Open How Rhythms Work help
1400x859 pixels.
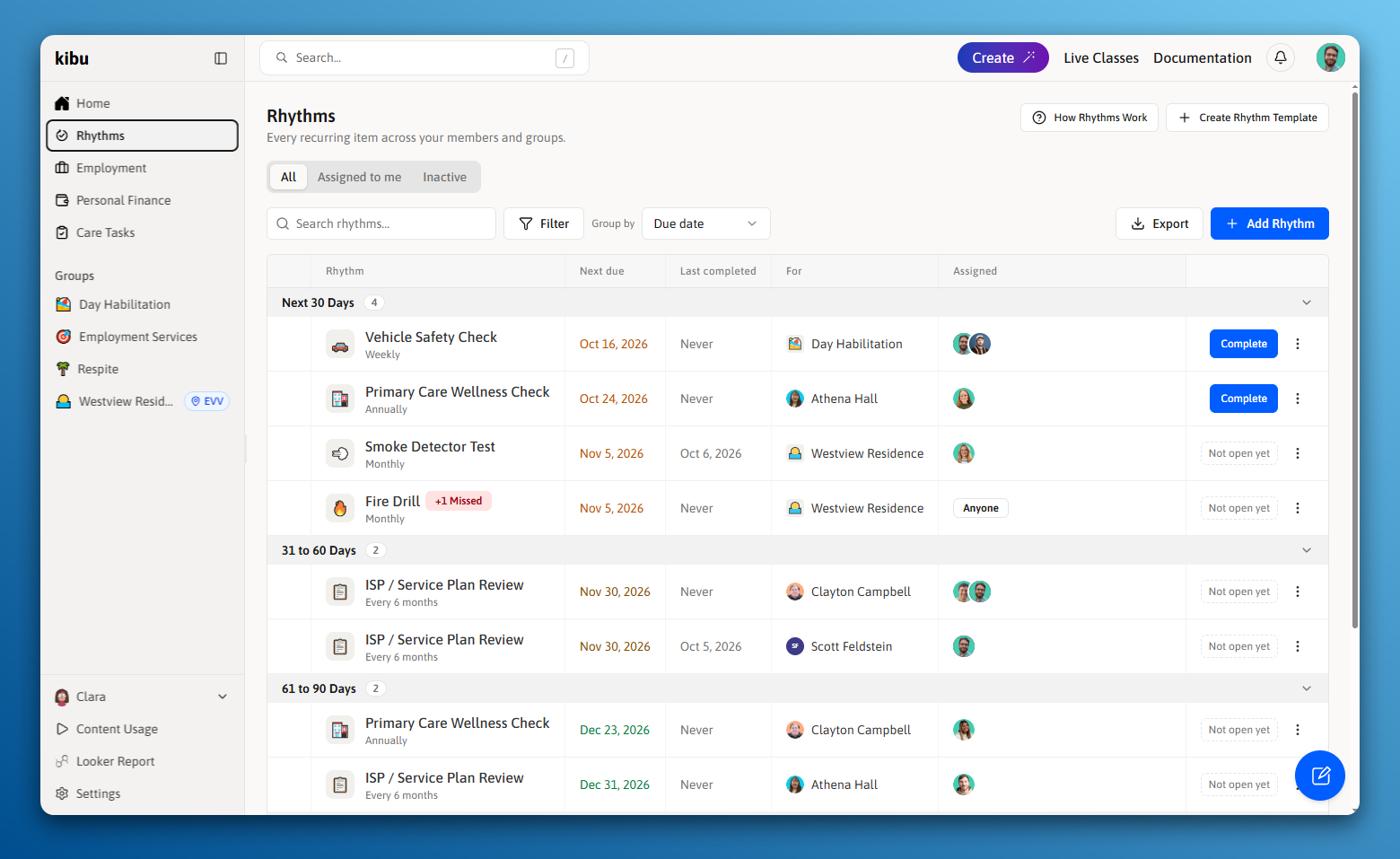(x=1089, y=118)
